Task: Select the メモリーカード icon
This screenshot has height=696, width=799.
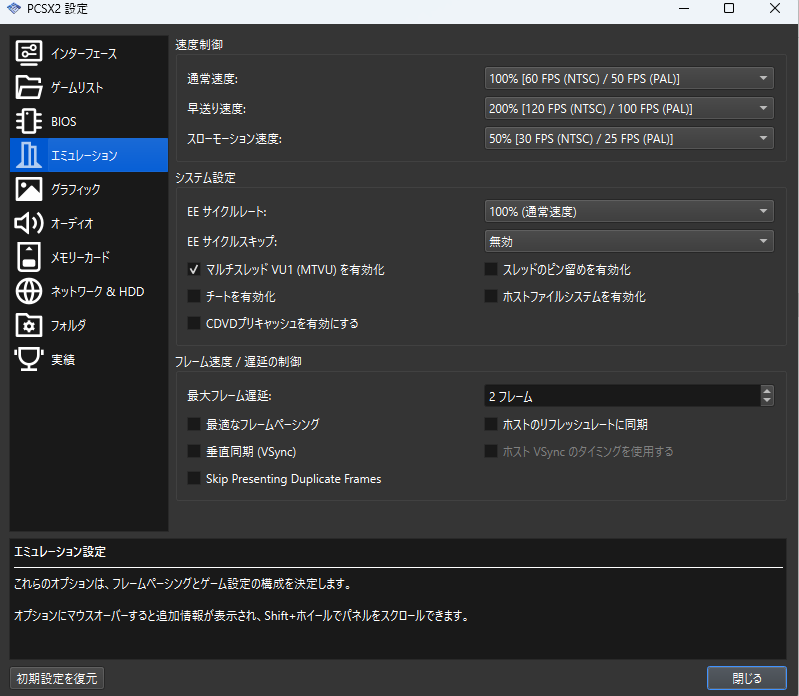Action: pyautogui.click(x=29, y=257)
